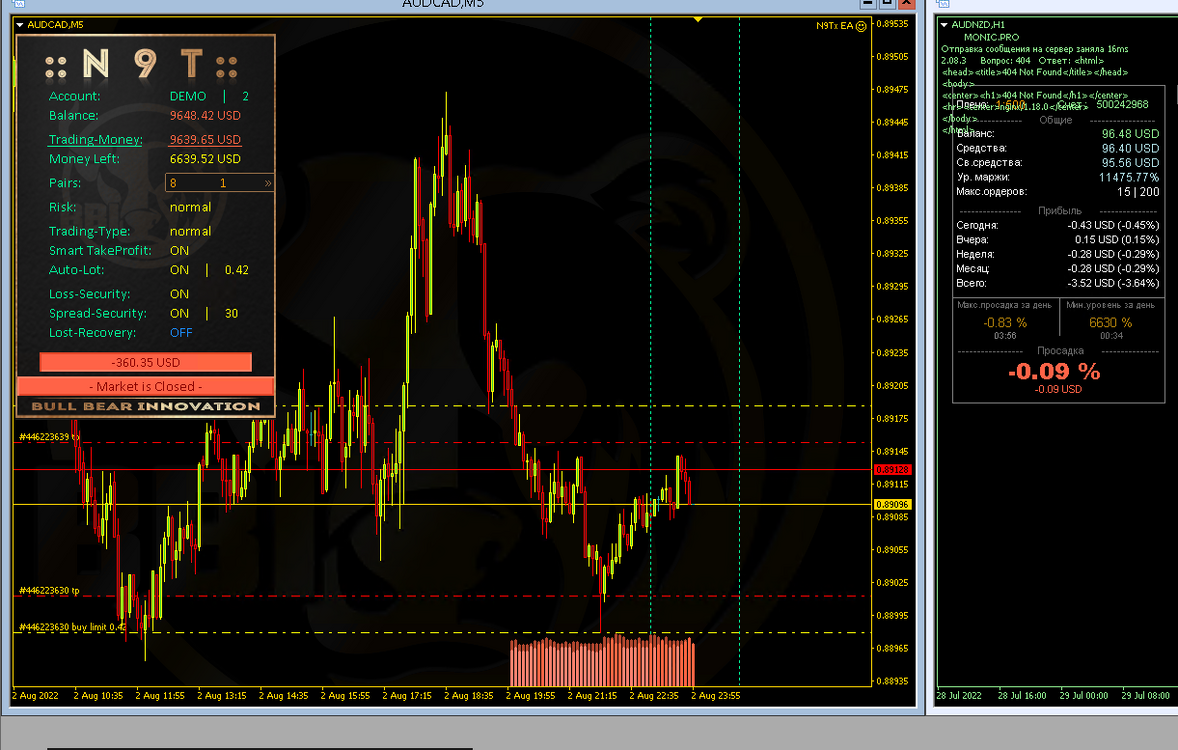Click the Auto-Lot value 0.42
The image size is (1178, 750).
(237, 270)
